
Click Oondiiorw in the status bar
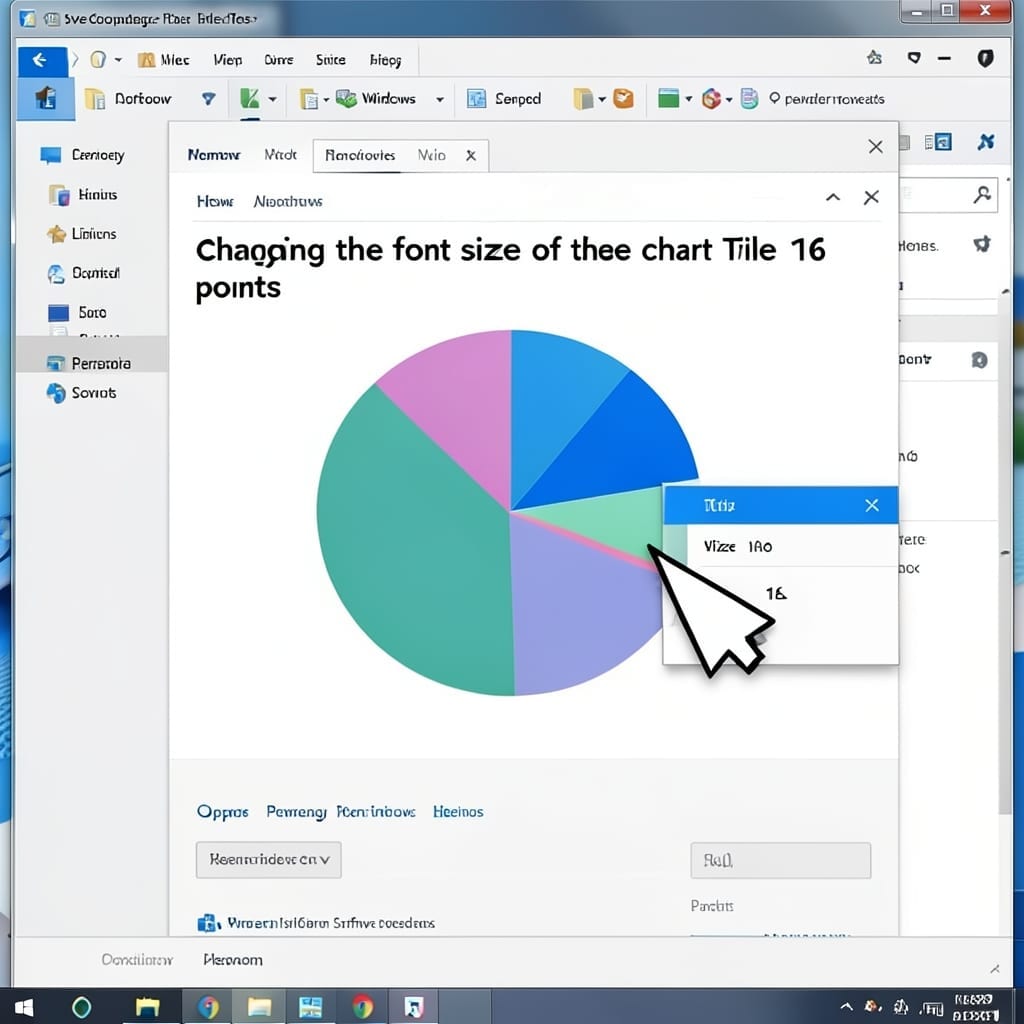pos(137,960)
